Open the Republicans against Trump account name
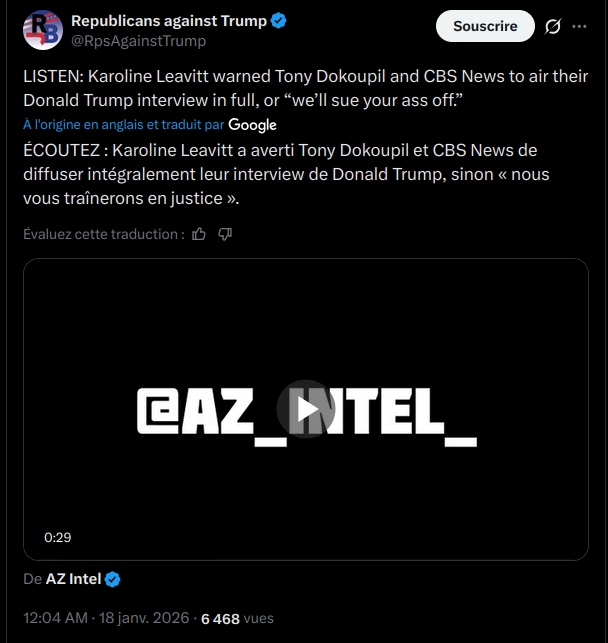 (x=168, y=21)
